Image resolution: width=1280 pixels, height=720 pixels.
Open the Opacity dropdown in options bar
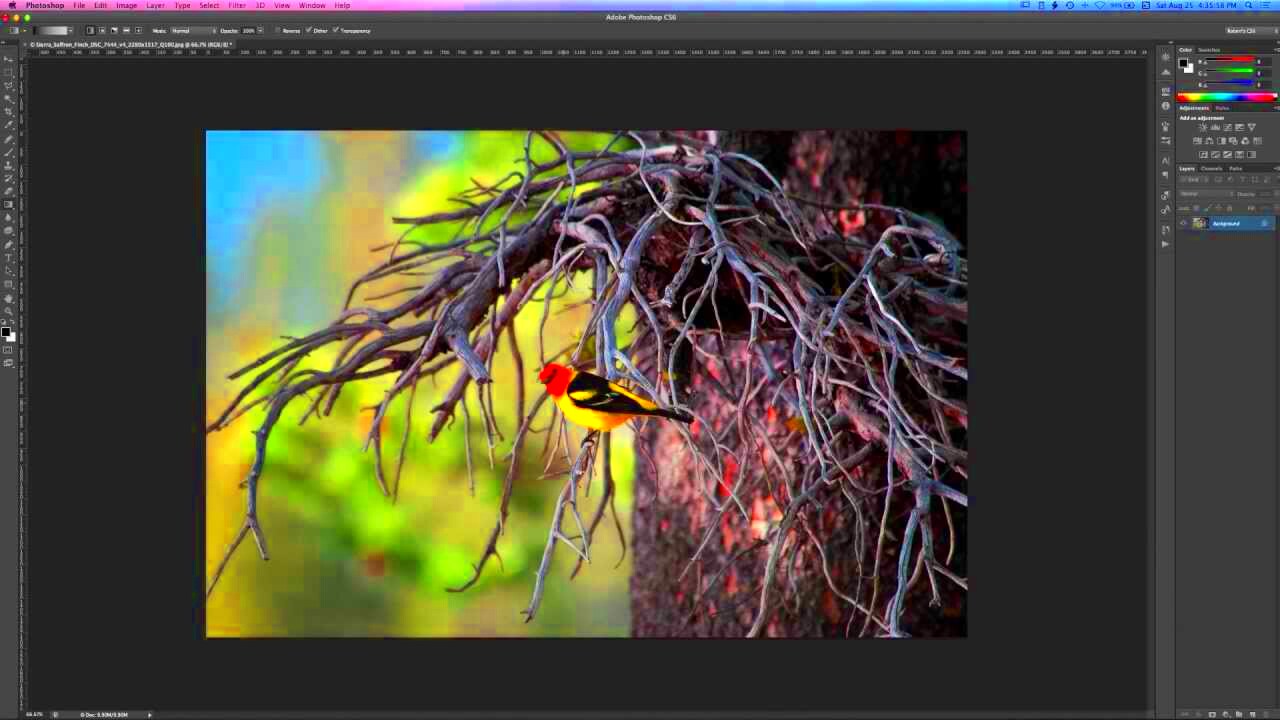(x=260, y=30)
